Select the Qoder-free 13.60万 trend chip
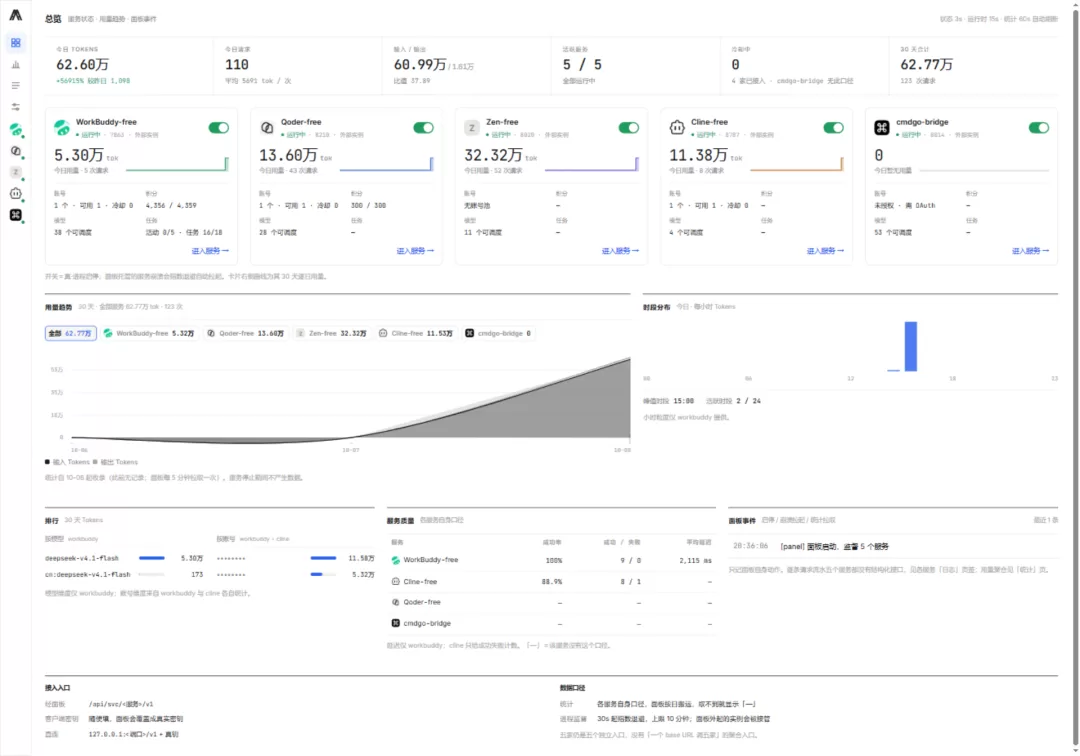Screen dimensions: 1080x756 [x=246, y=333]
